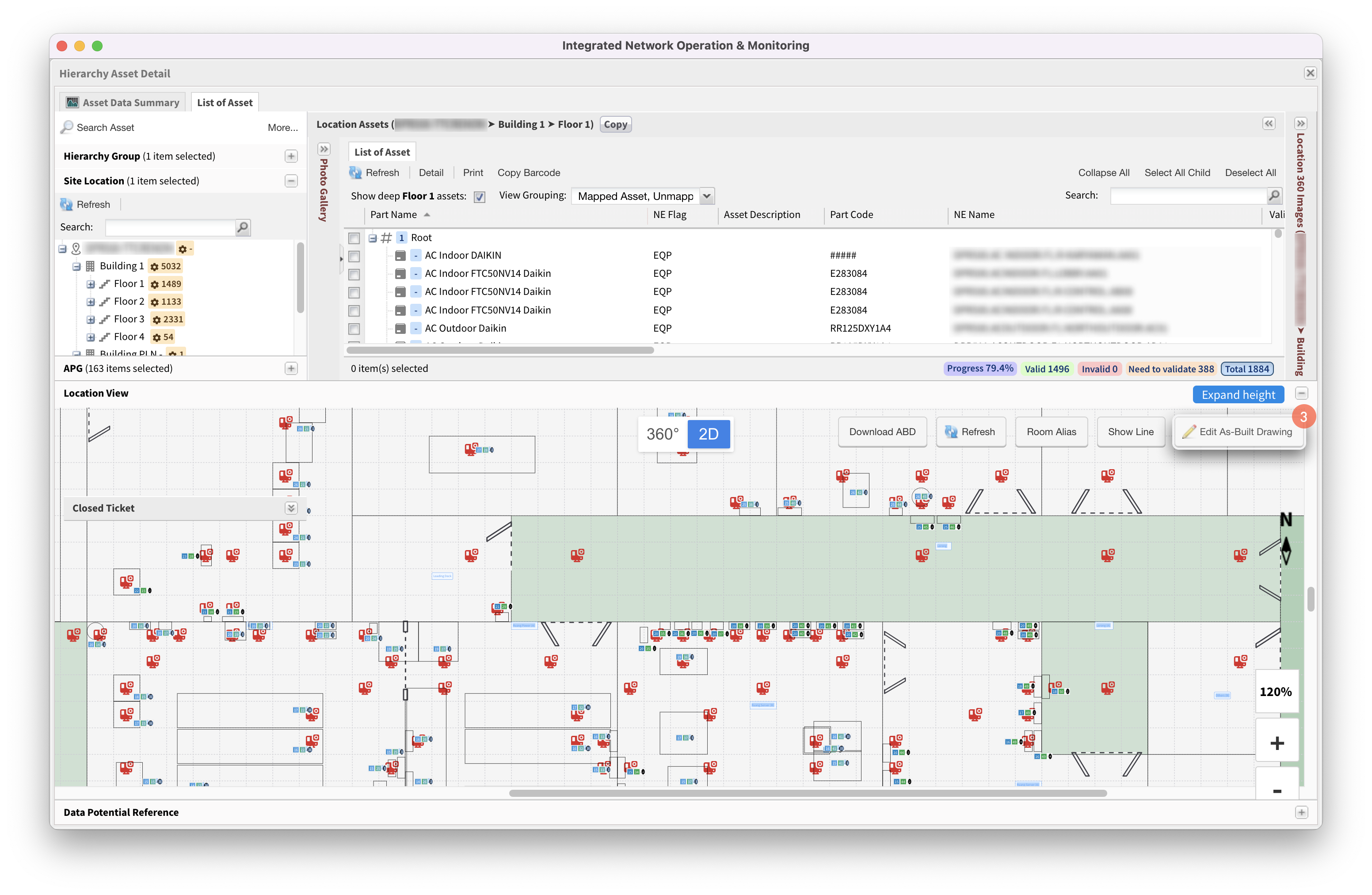Click the Room Alias button
This screenshot has width=1372, height=895.
coord(1051,431)
